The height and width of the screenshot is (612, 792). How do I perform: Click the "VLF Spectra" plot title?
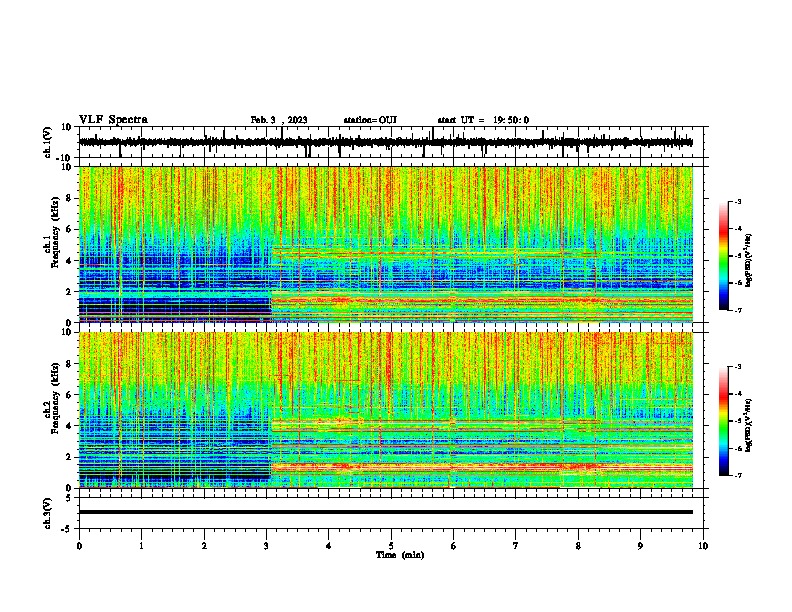pos(113,120)
